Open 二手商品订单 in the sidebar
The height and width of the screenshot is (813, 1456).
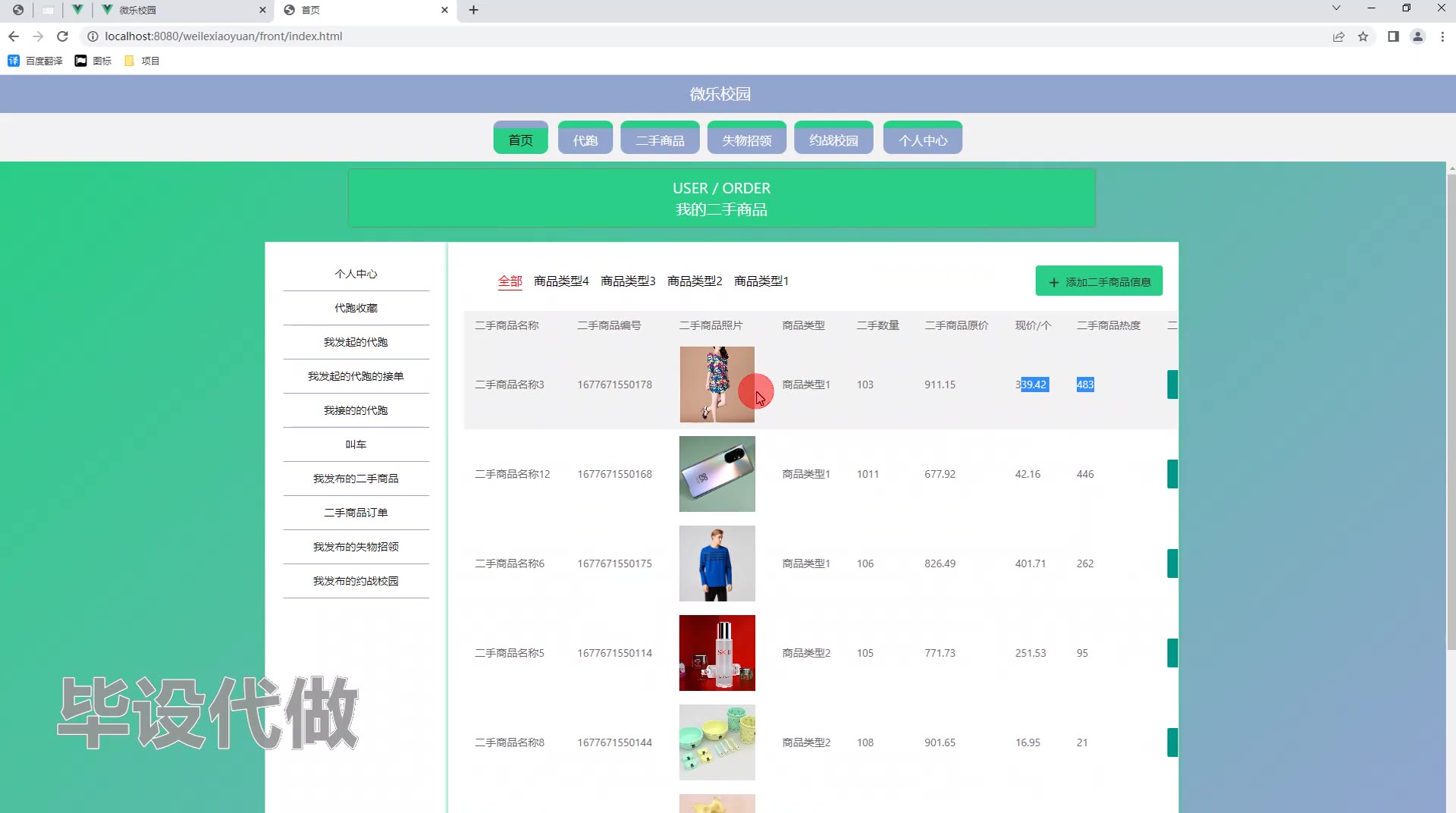tap(356, 513)
